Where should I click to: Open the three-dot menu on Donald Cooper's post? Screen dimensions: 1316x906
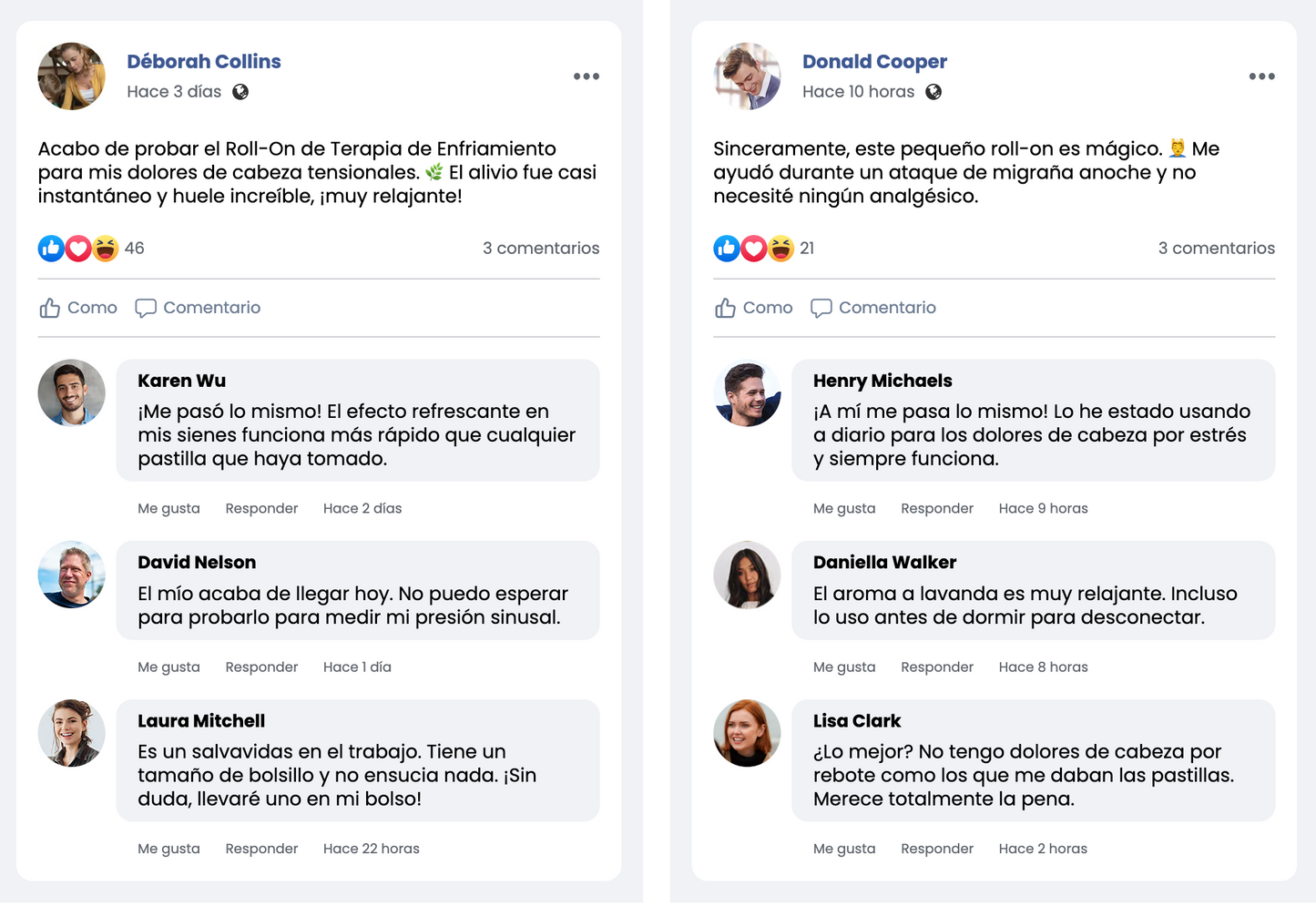pyautogui.click(x=1261, y=76)
